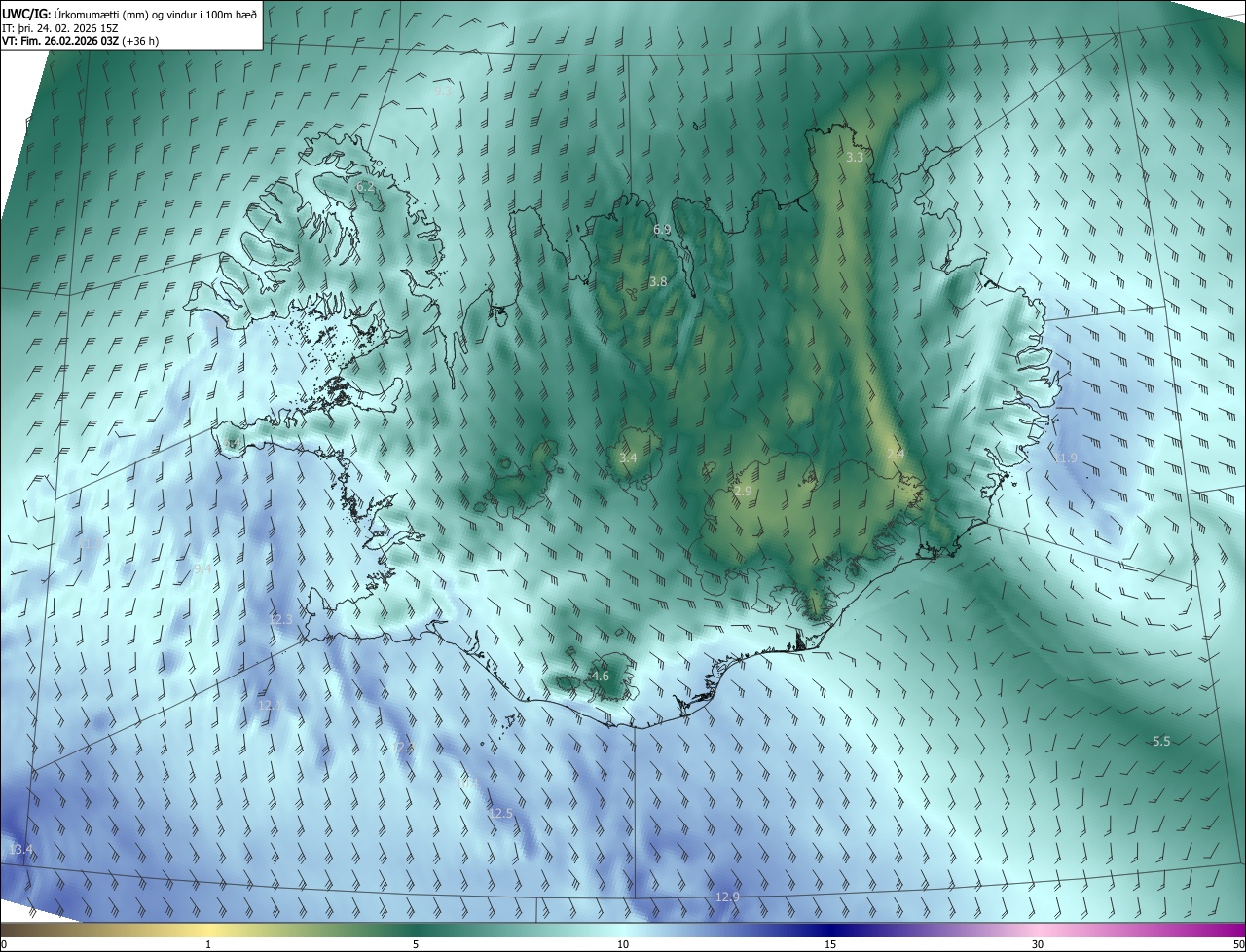
Task: Click the color scale tick label "0"
Action: pyautogui.click(x=4, y=945)
